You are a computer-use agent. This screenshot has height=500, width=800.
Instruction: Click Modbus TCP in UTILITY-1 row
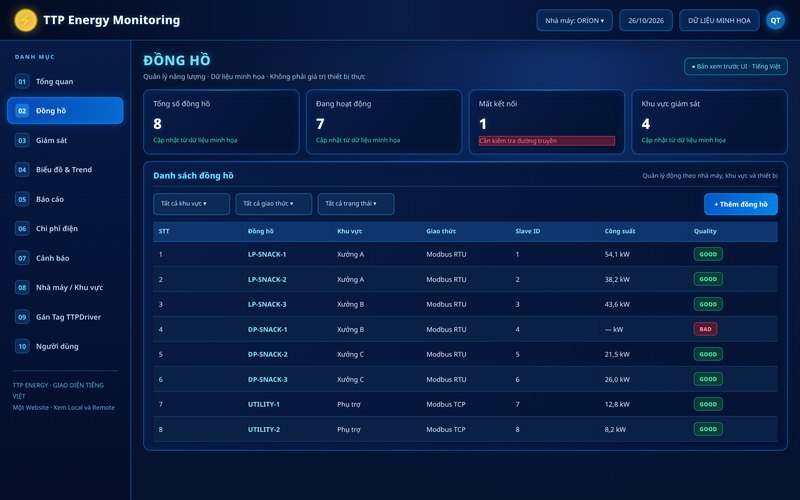tap(446, 404)
